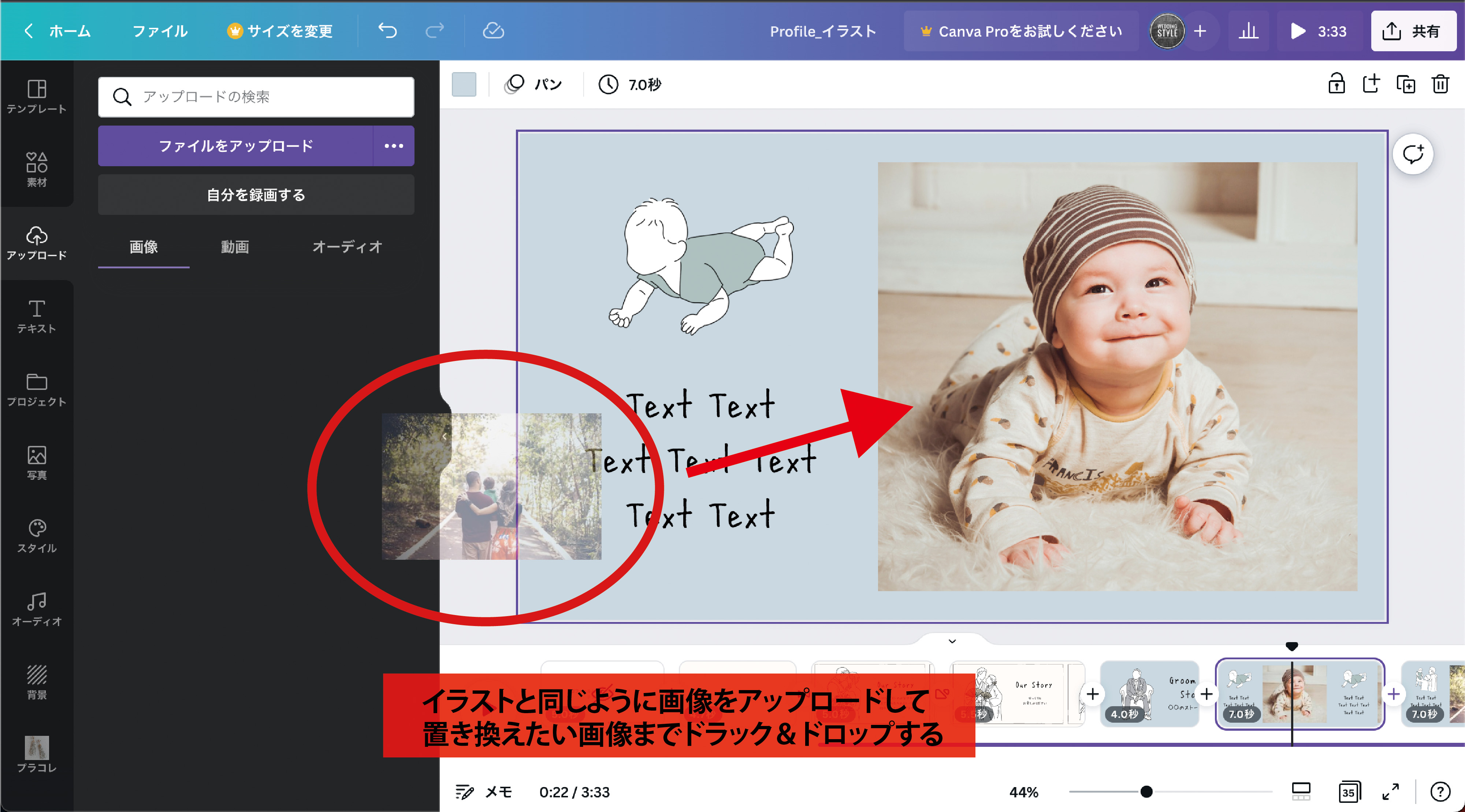The image size is (1465, 812).
Task: Open the テキスト panel
Action: 36,316
